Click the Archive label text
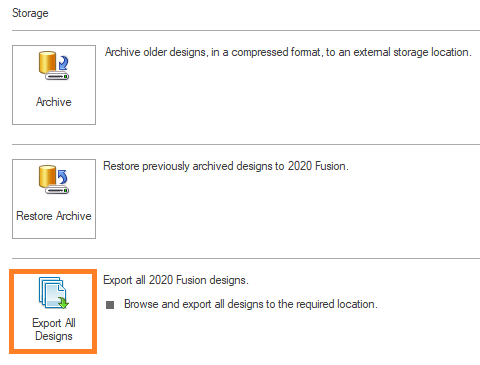The width and height of the screenshot is (480, 365). (x=54, y=102)
